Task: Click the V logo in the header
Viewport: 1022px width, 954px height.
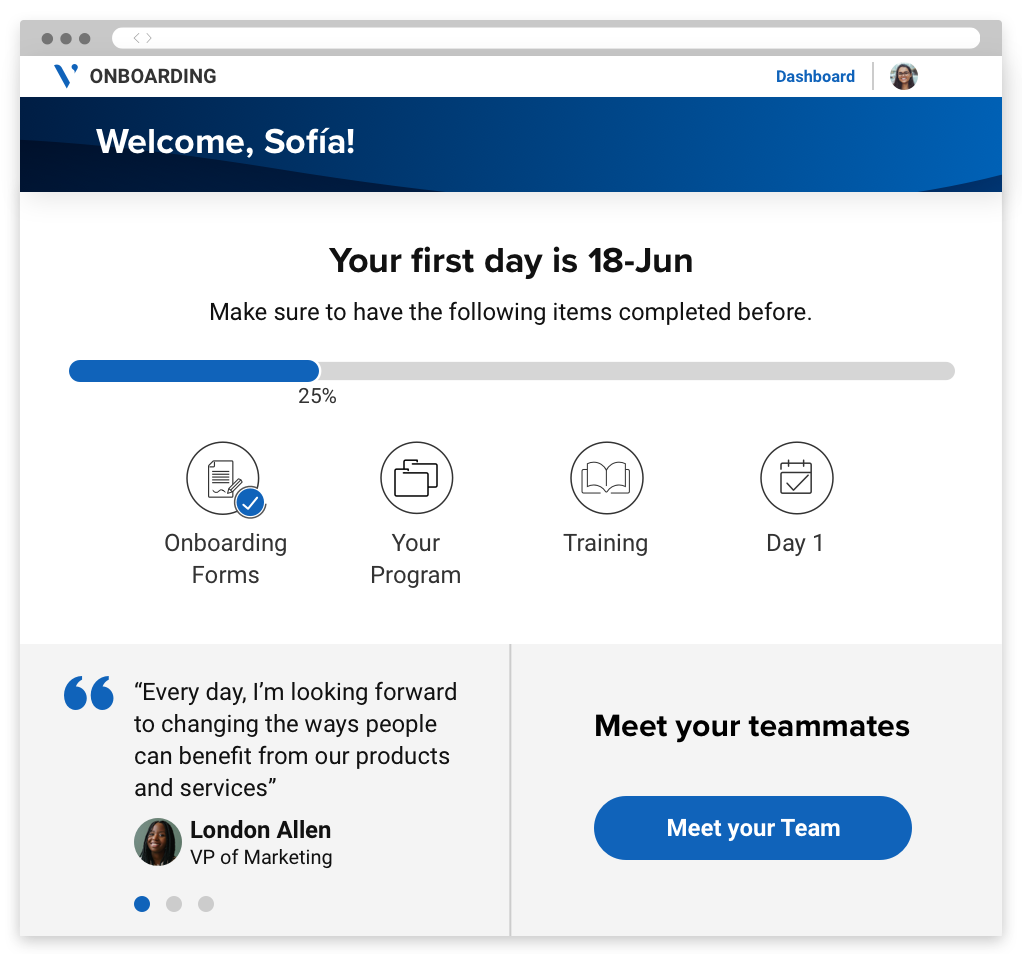Action: pos(66,76)
